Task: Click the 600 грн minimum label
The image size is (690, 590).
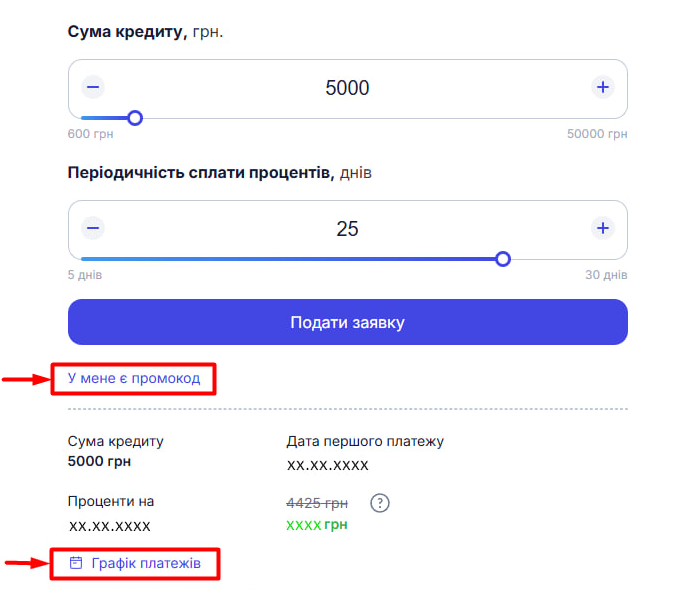Action: pos(89,134)
